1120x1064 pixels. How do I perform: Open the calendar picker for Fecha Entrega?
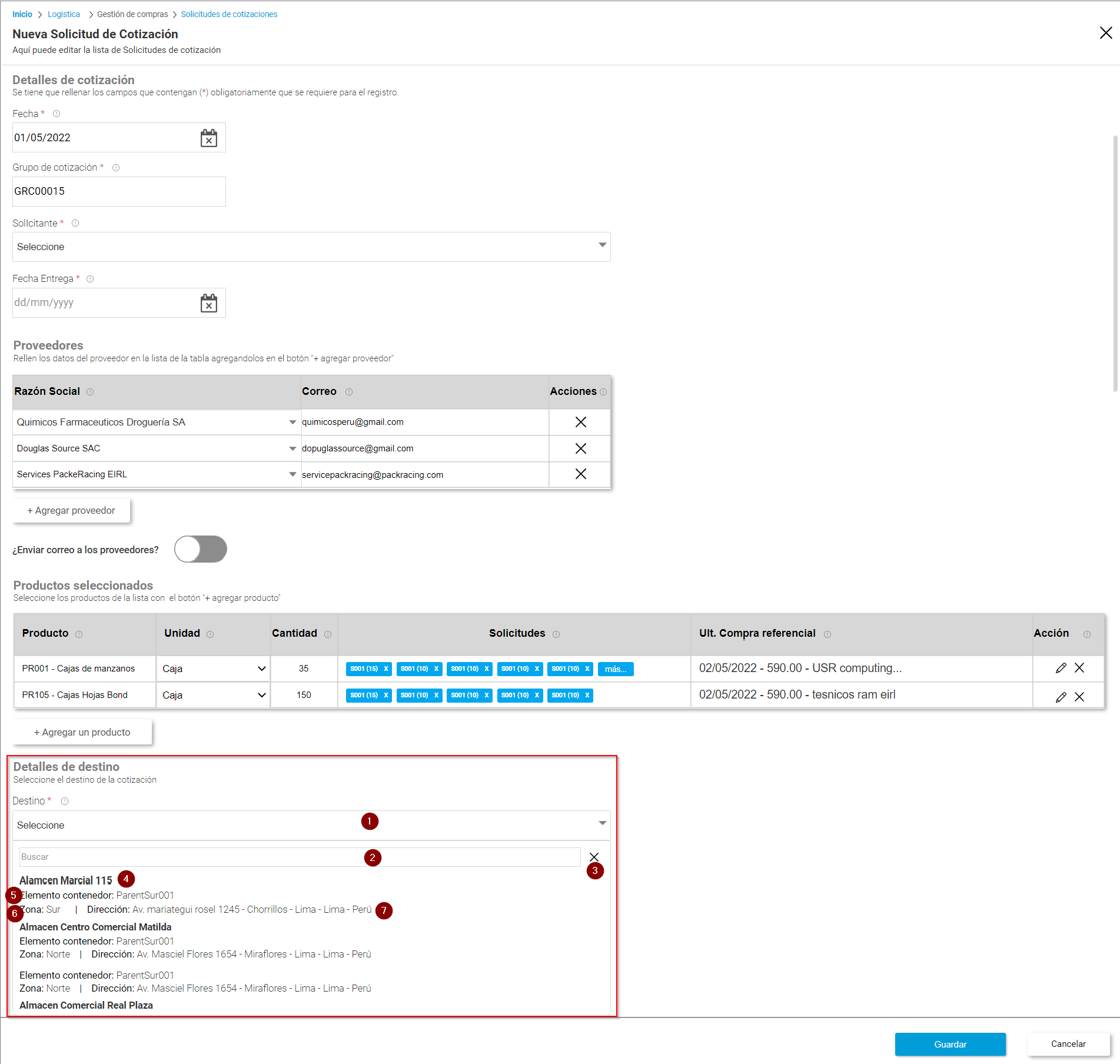click(209, 302)
